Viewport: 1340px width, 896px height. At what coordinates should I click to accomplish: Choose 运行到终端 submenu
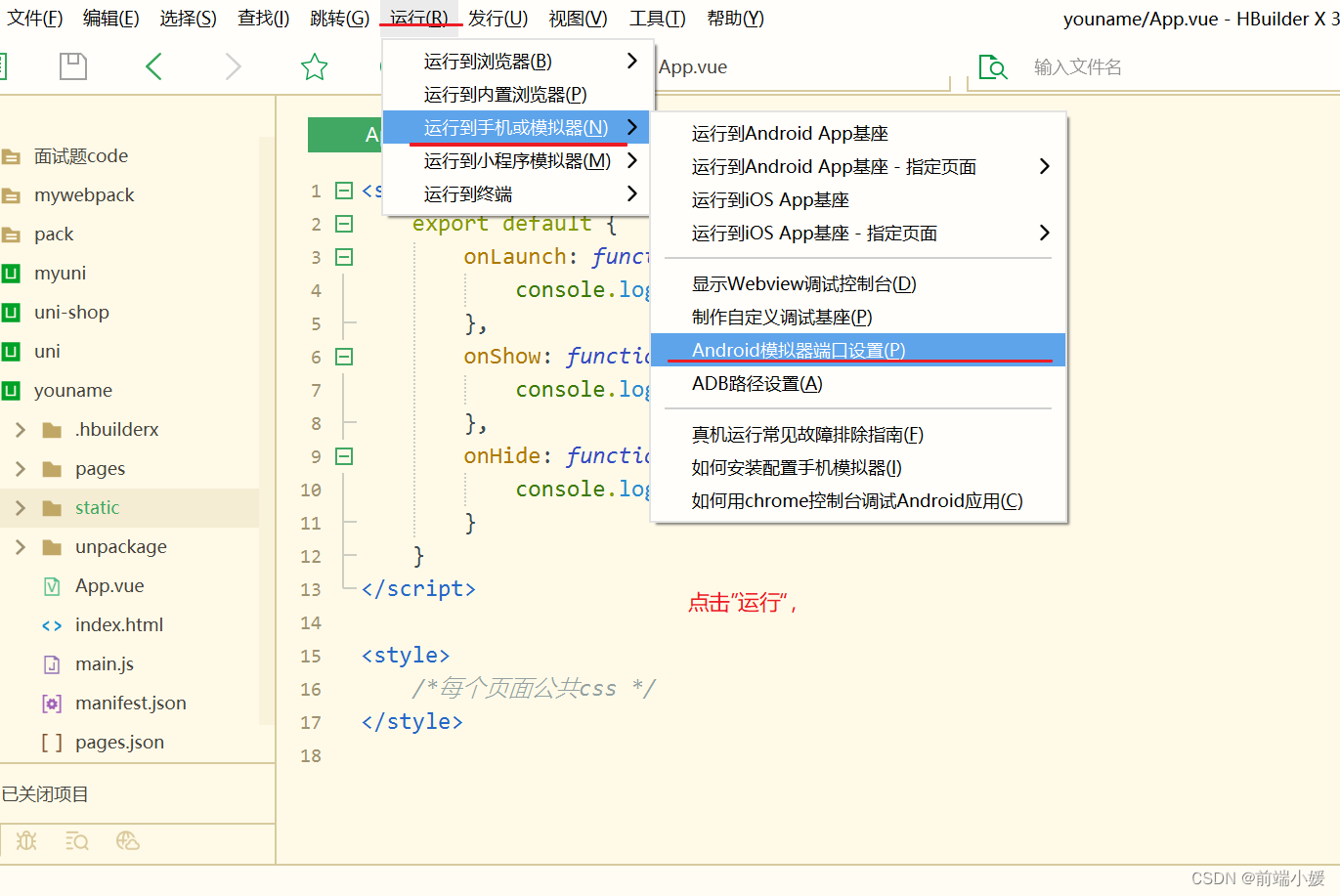pyautogui.click(x=517, y=194)
